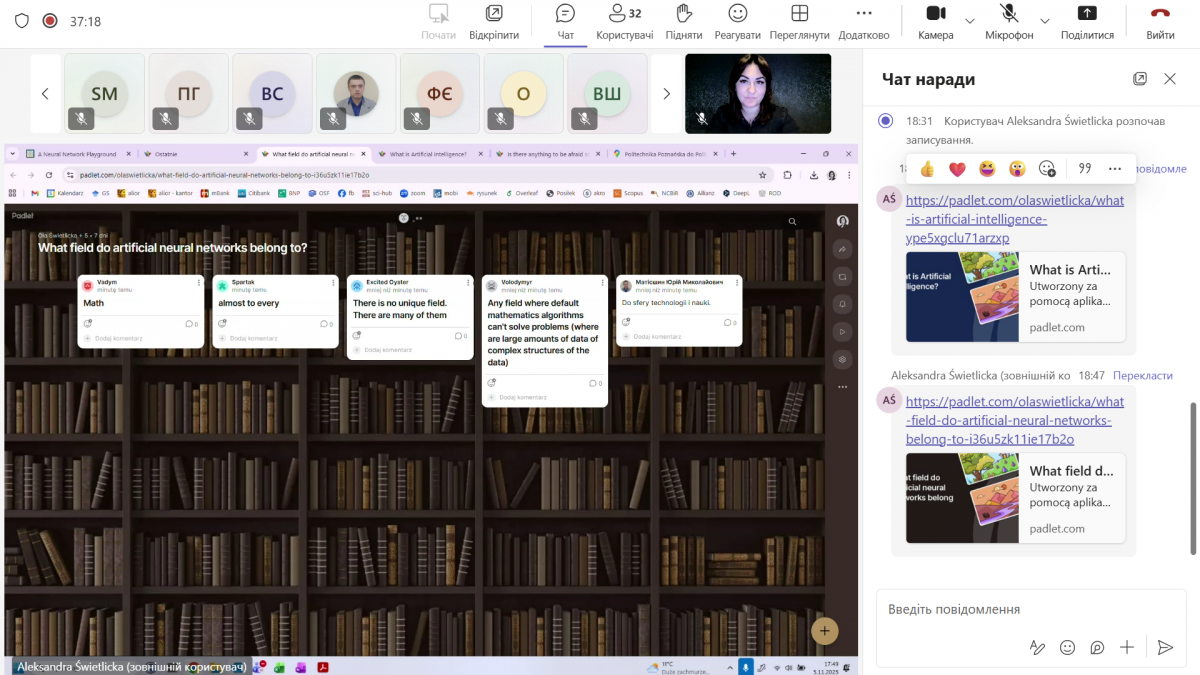Click the emoji picker in message box
The height and width of the screenshot is (675, 1200).
coord(1067,647)
